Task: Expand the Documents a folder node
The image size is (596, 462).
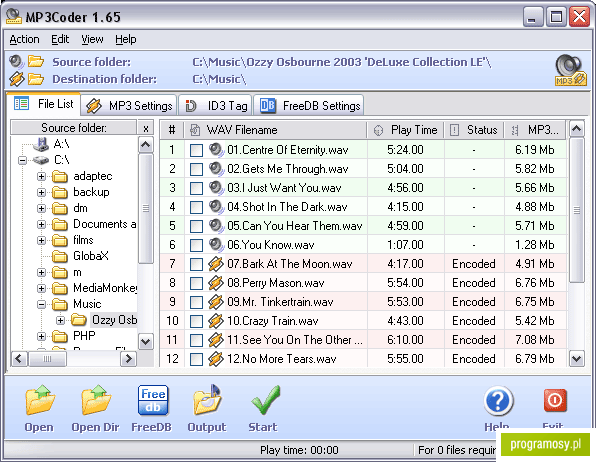Action: [41, 224]
